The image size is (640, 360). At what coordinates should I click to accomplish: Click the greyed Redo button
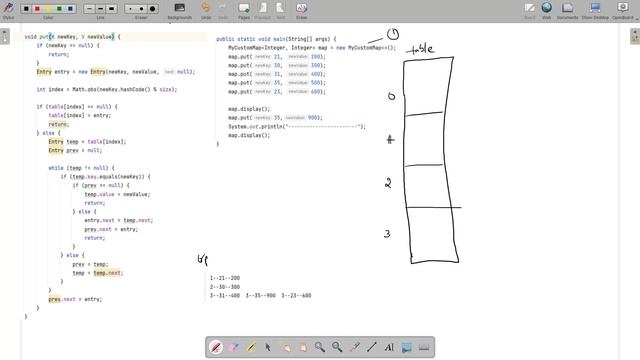[x=222, y=10]
